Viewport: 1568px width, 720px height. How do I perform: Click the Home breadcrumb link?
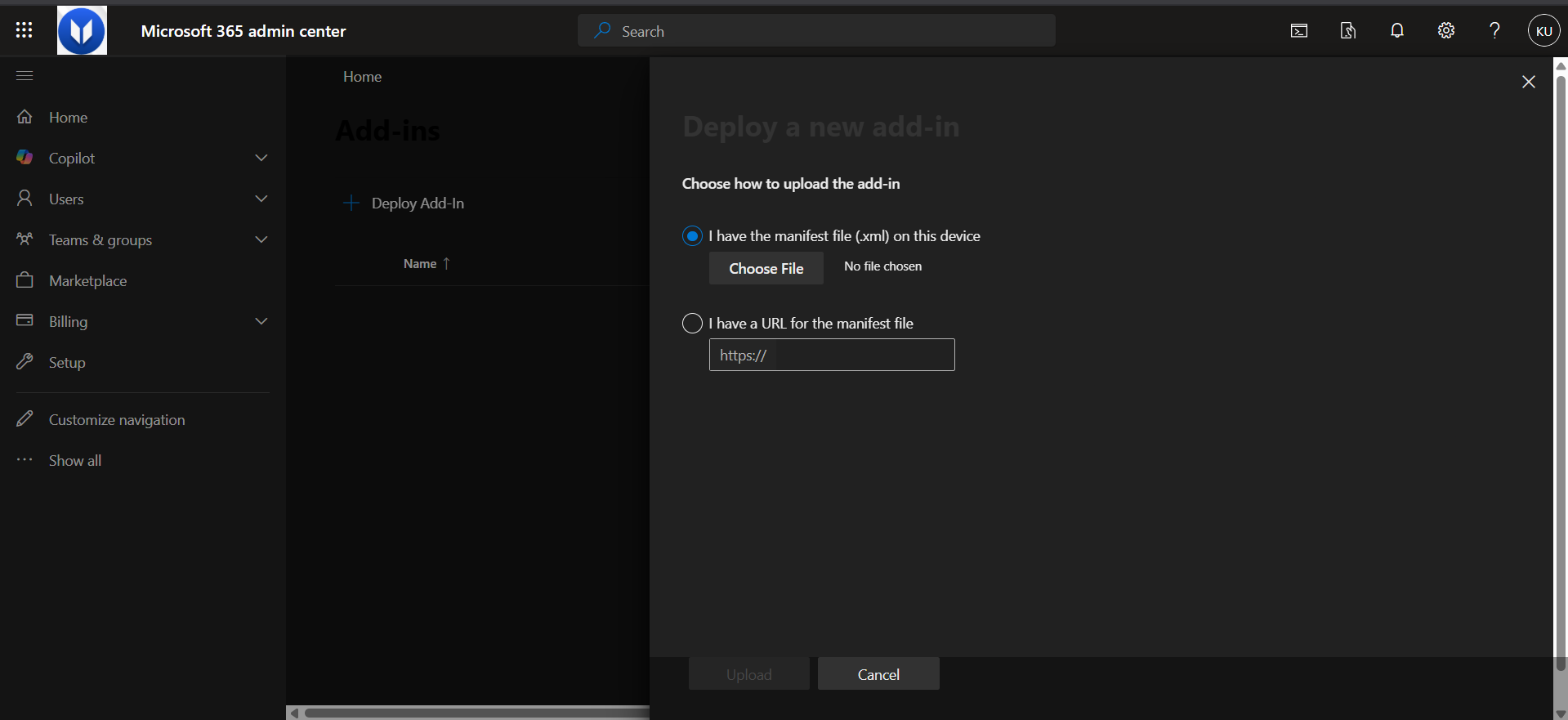point(362,76)
